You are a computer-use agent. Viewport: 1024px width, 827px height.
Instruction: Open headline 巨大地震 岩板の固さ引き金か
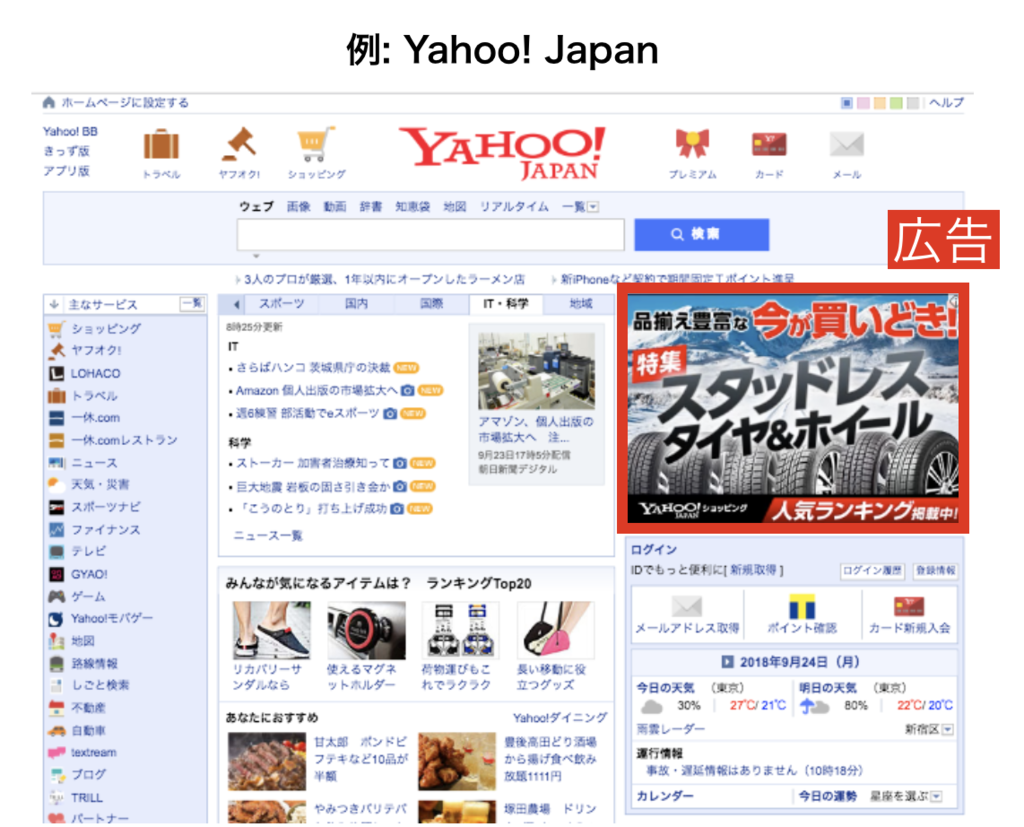coord(313,487)
